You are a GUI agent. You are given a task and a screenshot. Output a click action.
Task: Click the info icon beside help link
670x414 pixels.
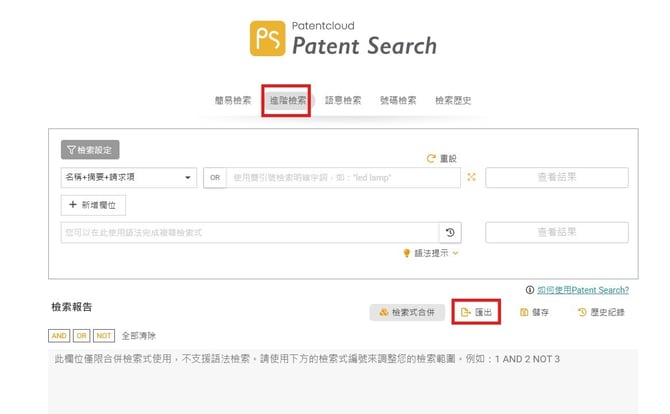[530, 290]
